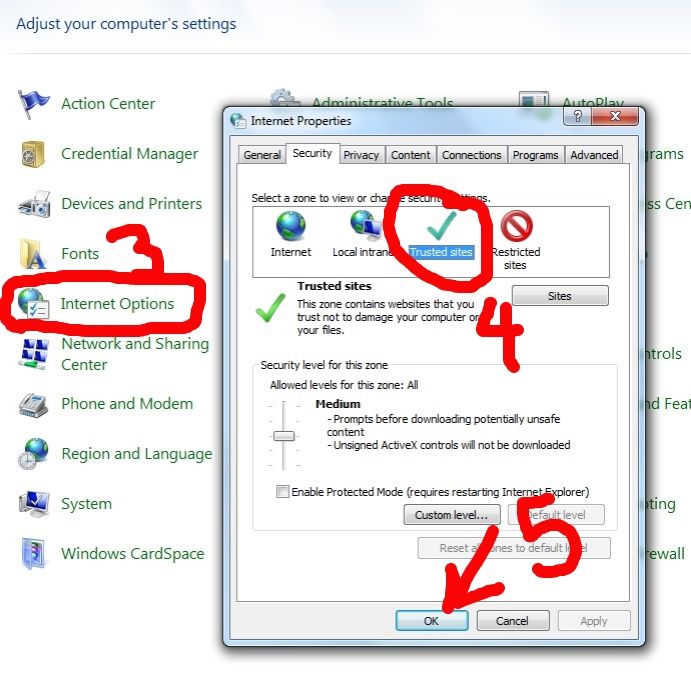Open the Internet Options link

click(x=117, y=304)
